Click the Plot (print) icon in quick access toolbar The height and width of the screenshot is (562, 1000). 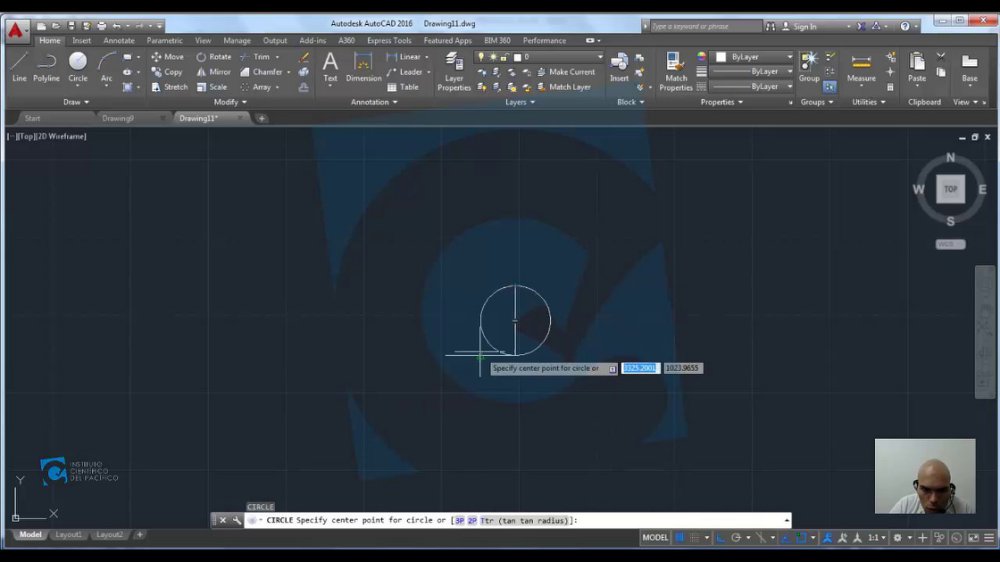(x=101, y=26)
